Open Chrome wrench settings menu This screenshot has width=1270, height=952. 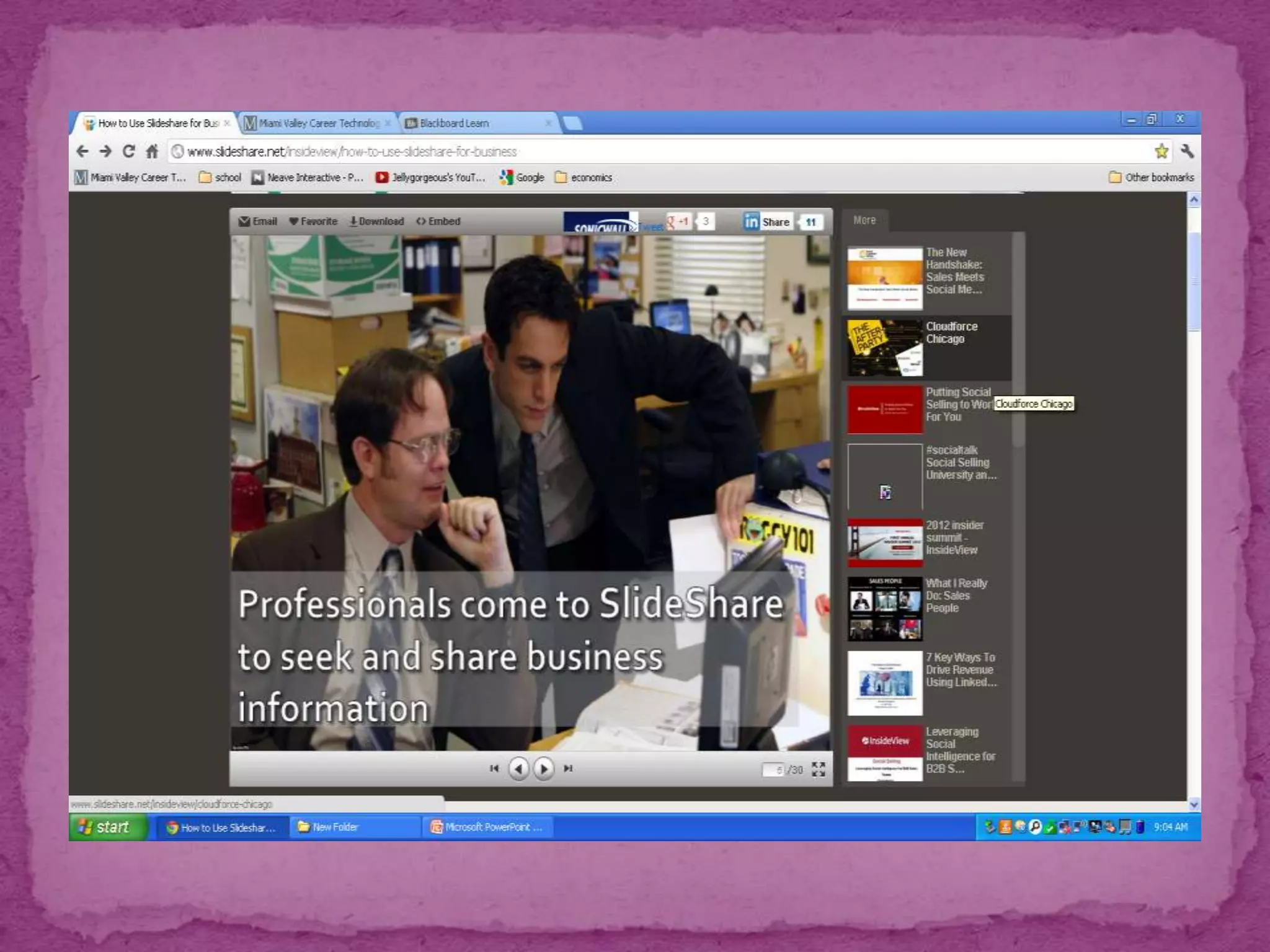(x=1187, y=151)
